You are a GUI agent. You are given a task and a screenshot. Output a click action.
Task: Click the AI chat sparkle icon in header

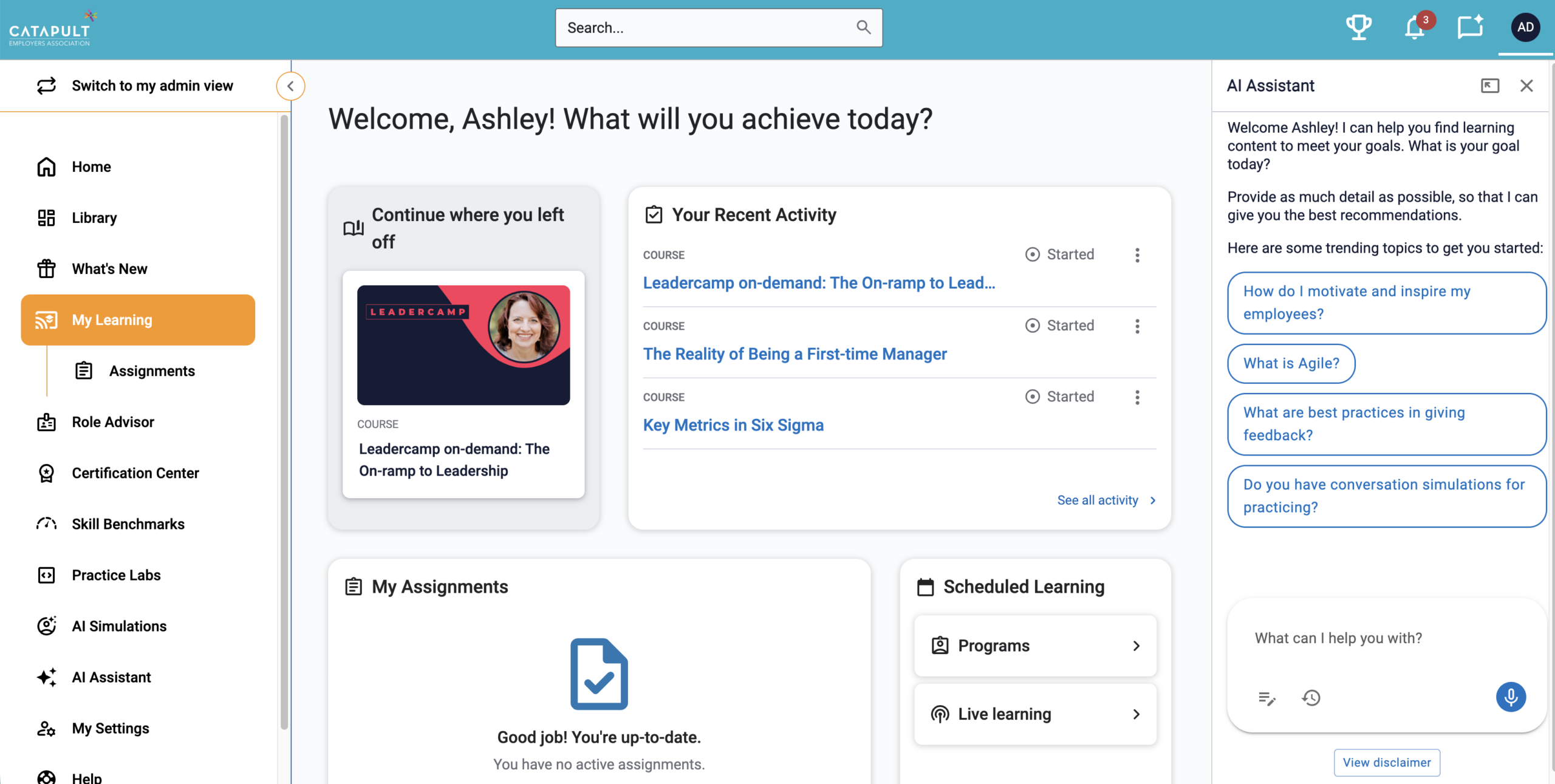click(1470, 27)
